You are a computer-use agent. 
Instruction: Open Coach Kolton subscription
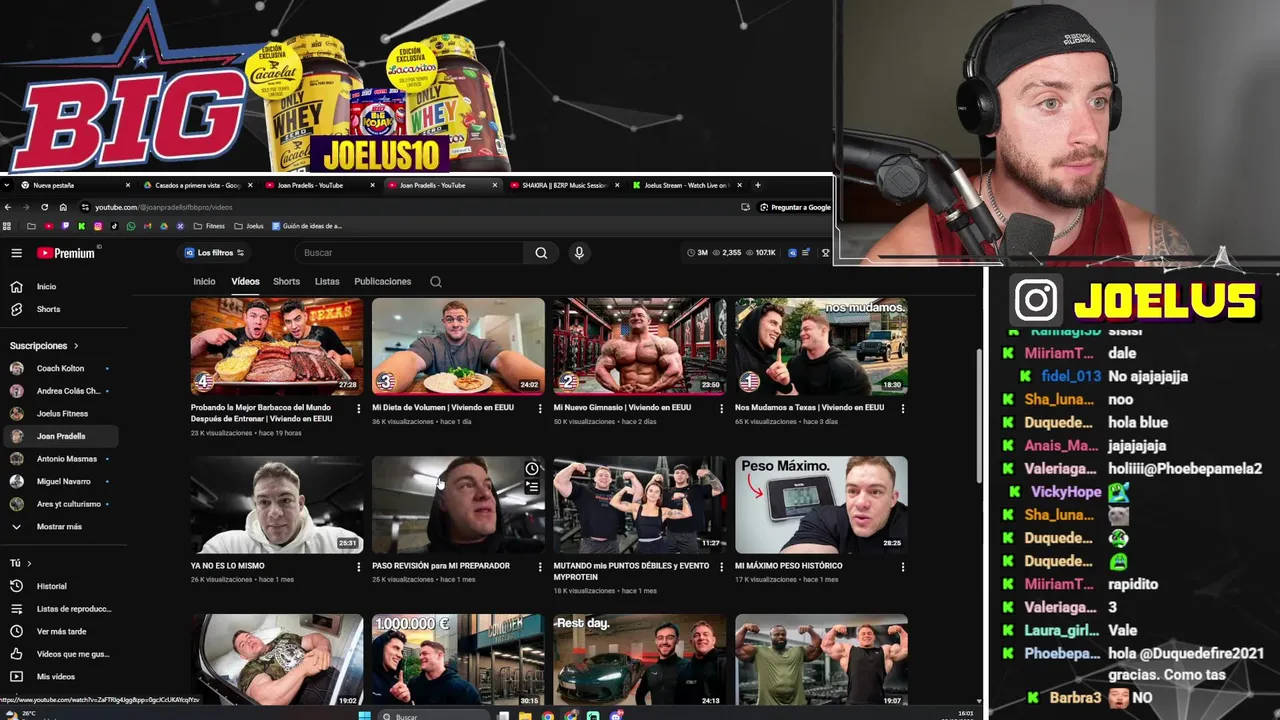(x=59, y=369)
